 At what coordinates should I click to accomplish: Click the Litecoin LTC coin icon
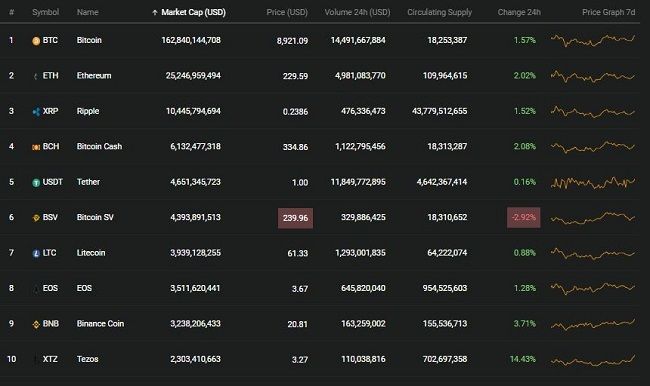click(36, 253)
